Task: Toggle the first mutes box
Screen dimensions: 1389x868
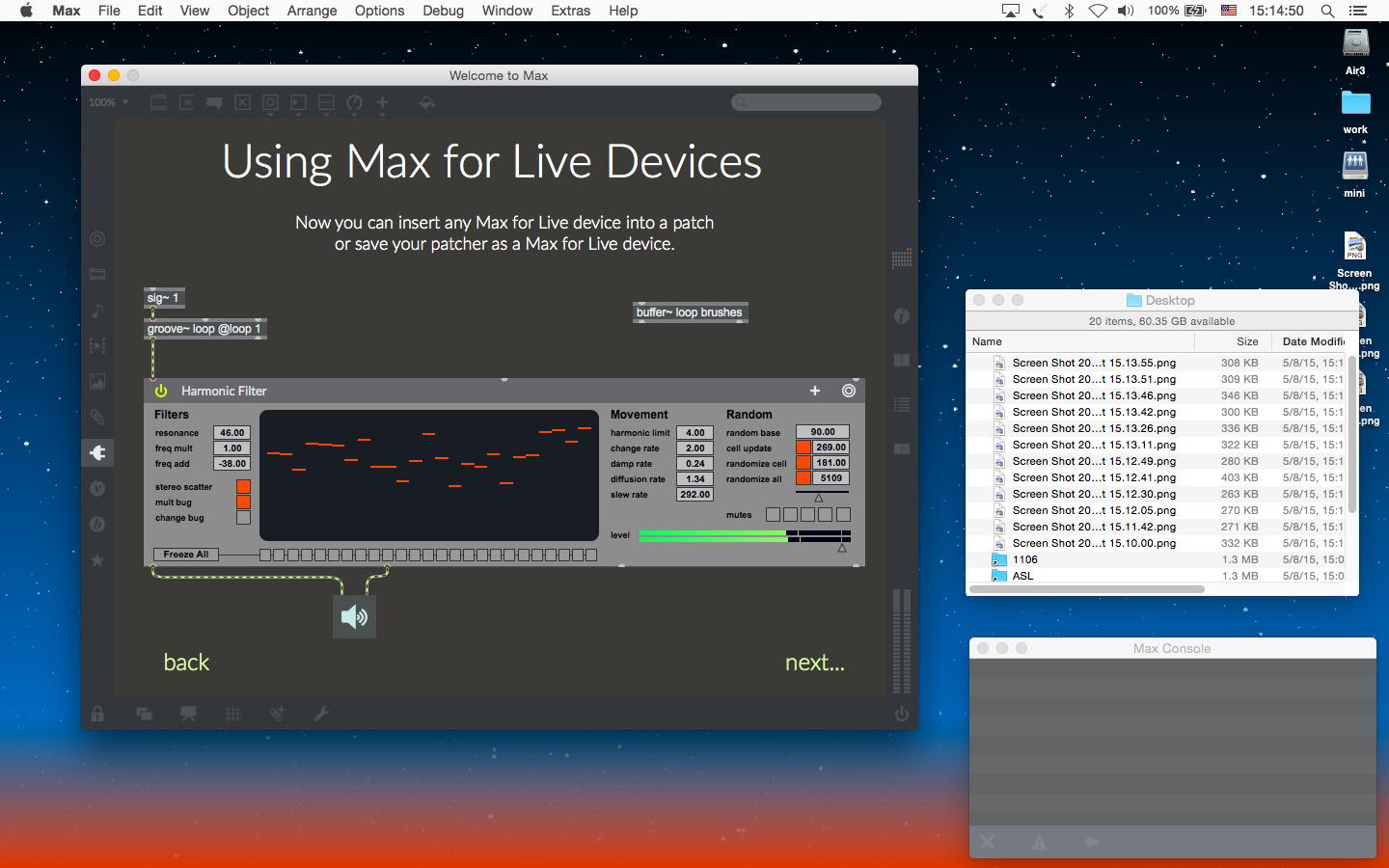Action: point(773,515)
